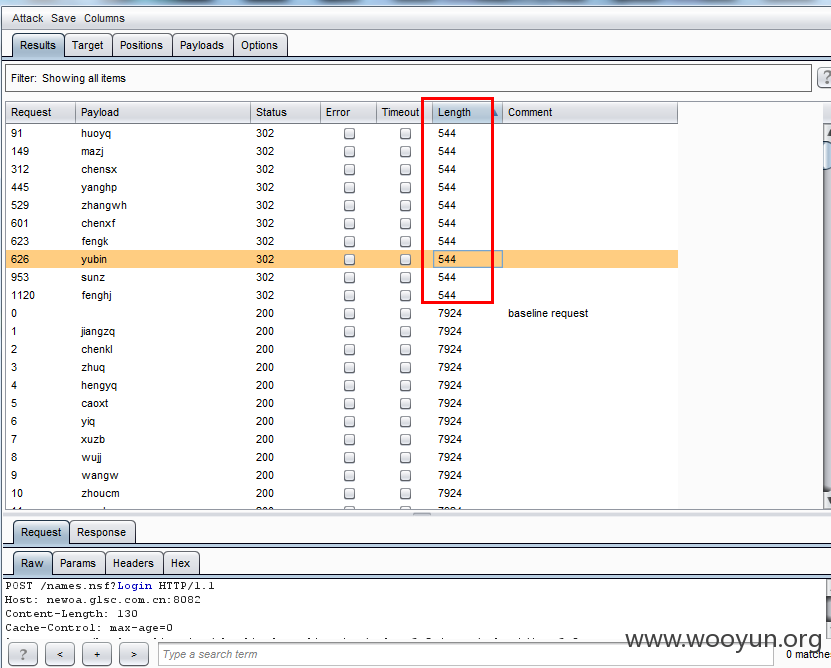This screenshot has height=668, width=831.
Task: Tick Timeout checkbox for chensx row
Action: (x=405, y=170)
